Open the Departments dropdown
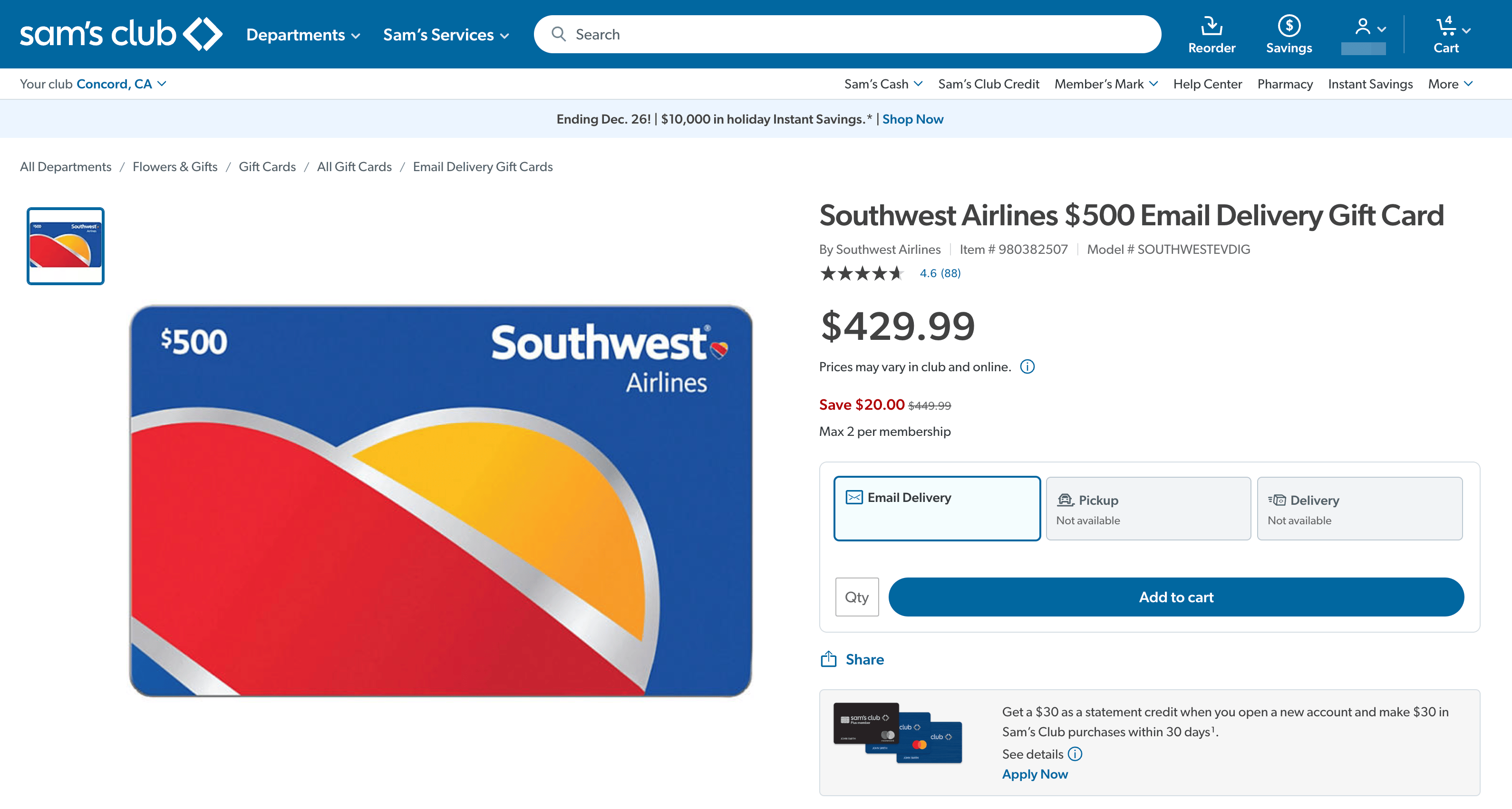The image size is (1512, 809). pos(303,35)
